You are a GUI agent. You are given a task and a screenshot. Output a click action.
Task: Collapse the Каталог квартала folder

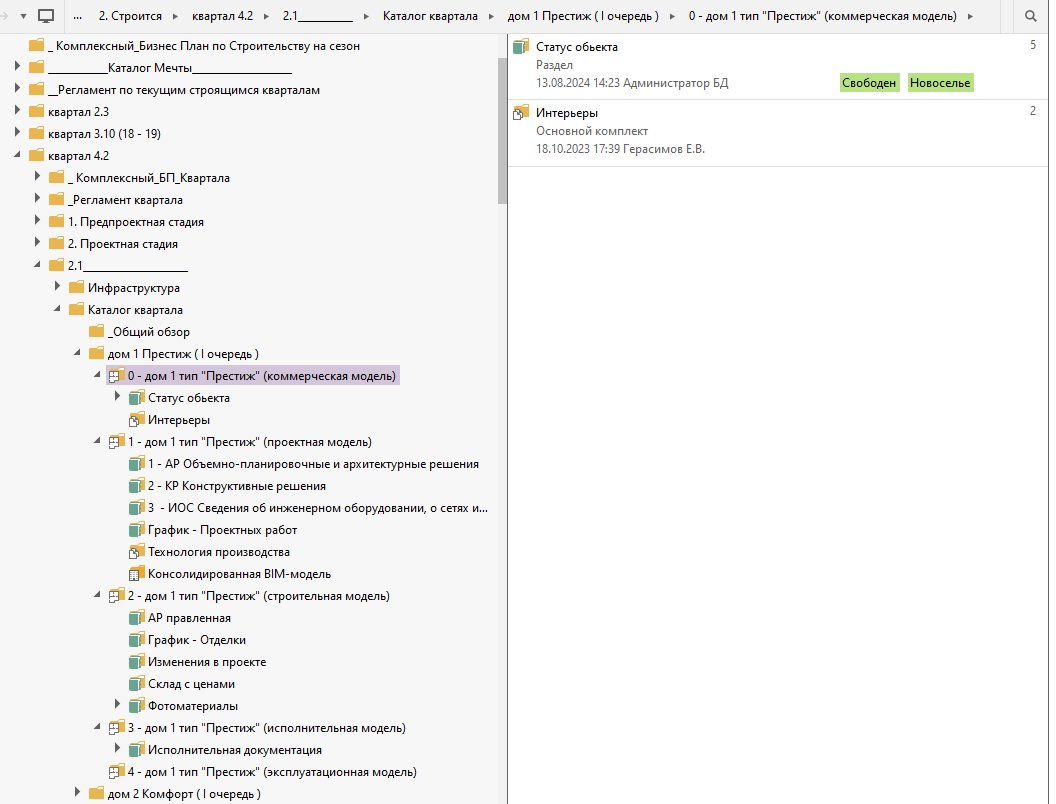pos(58,310)
